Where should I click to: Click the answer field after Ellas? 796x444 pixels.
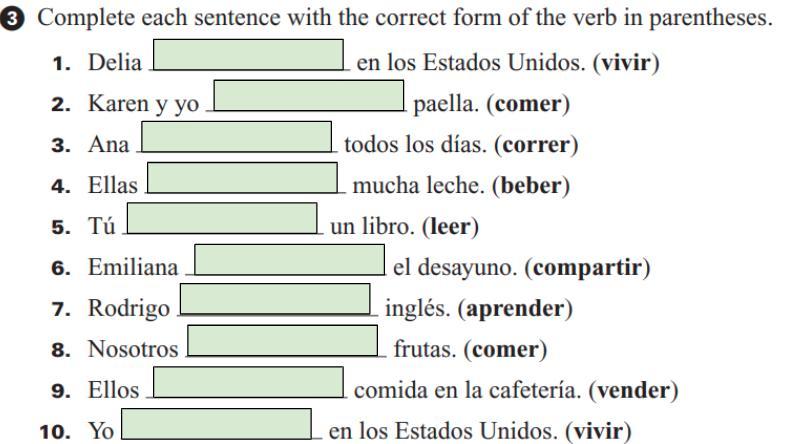coord(242,178)
